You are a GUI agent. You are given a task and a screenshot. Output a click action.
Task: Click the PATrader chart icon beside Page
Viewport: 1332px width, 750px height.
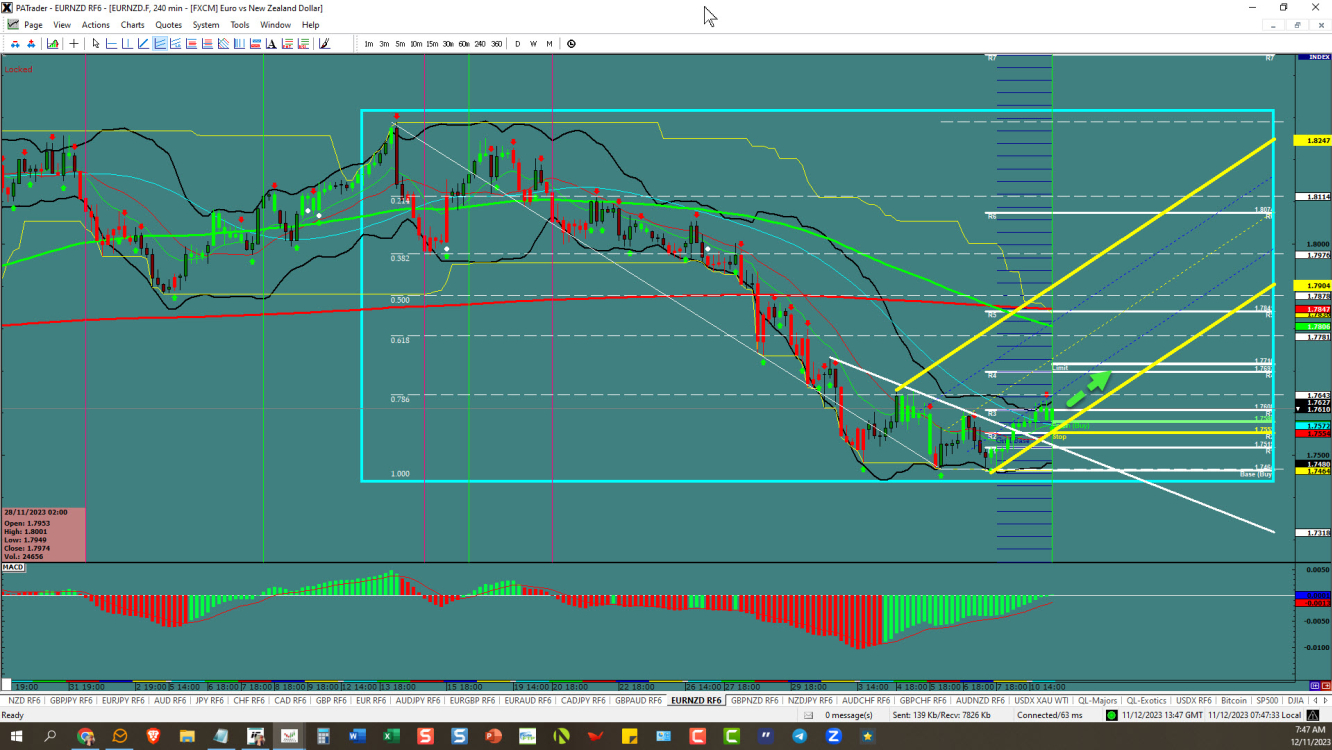12,25
